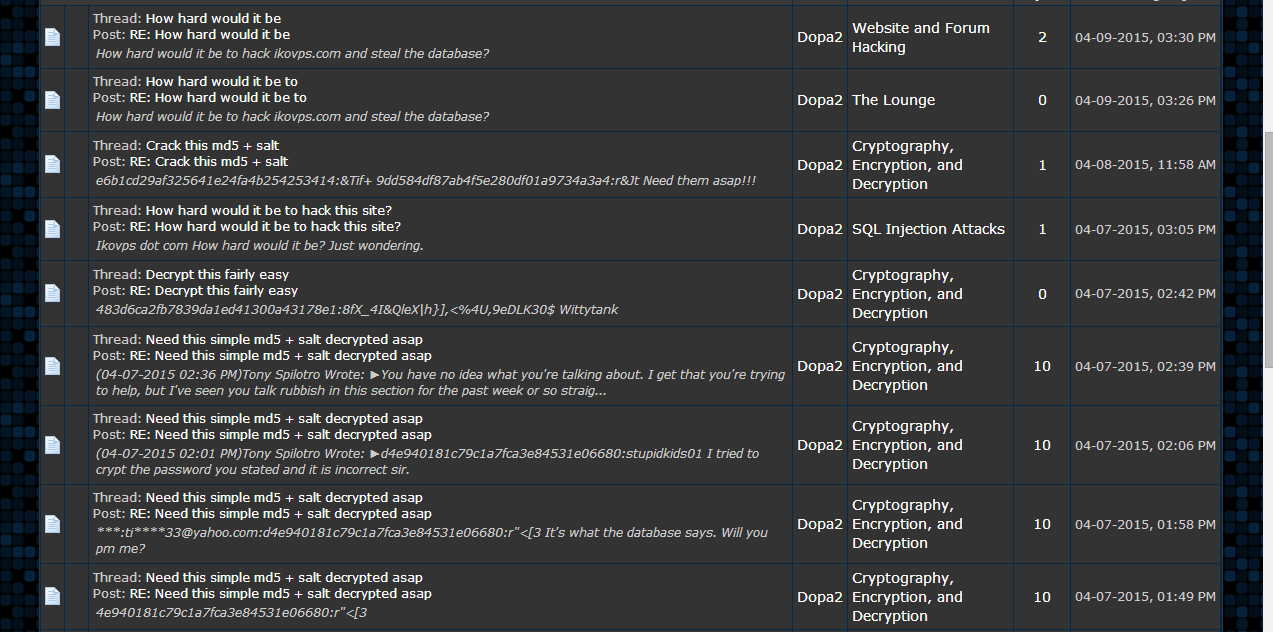Image resolution: width=1273 pixels, height=632 pixels.
Task: Click the post icon for the 01:58 PM post
Action: (52, 524)
